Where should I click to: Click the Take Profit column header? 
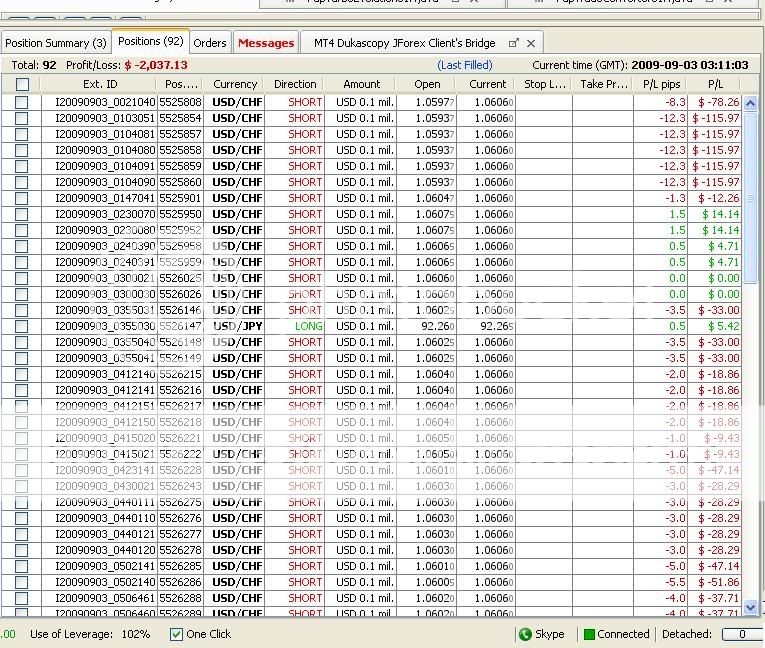pos(603,84)
